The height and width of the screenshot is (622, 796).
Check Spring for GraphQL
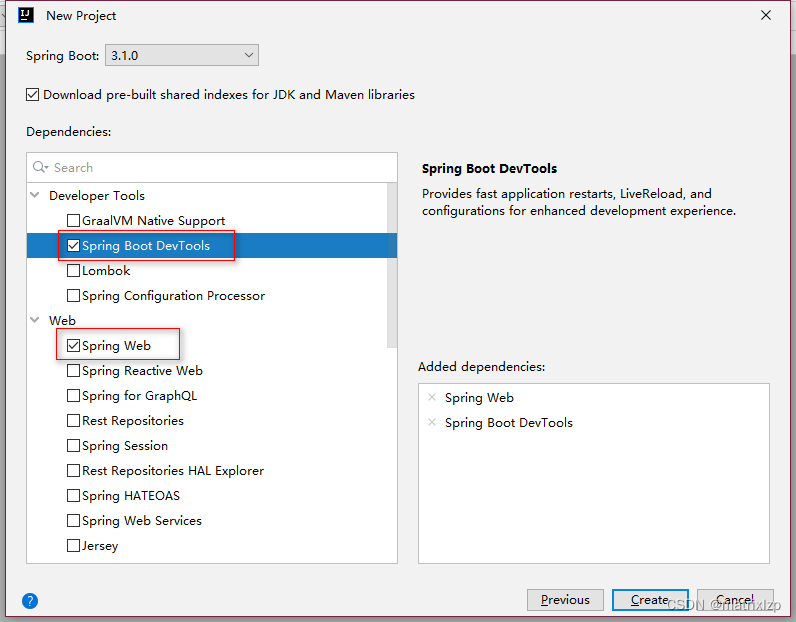[73, 396]
